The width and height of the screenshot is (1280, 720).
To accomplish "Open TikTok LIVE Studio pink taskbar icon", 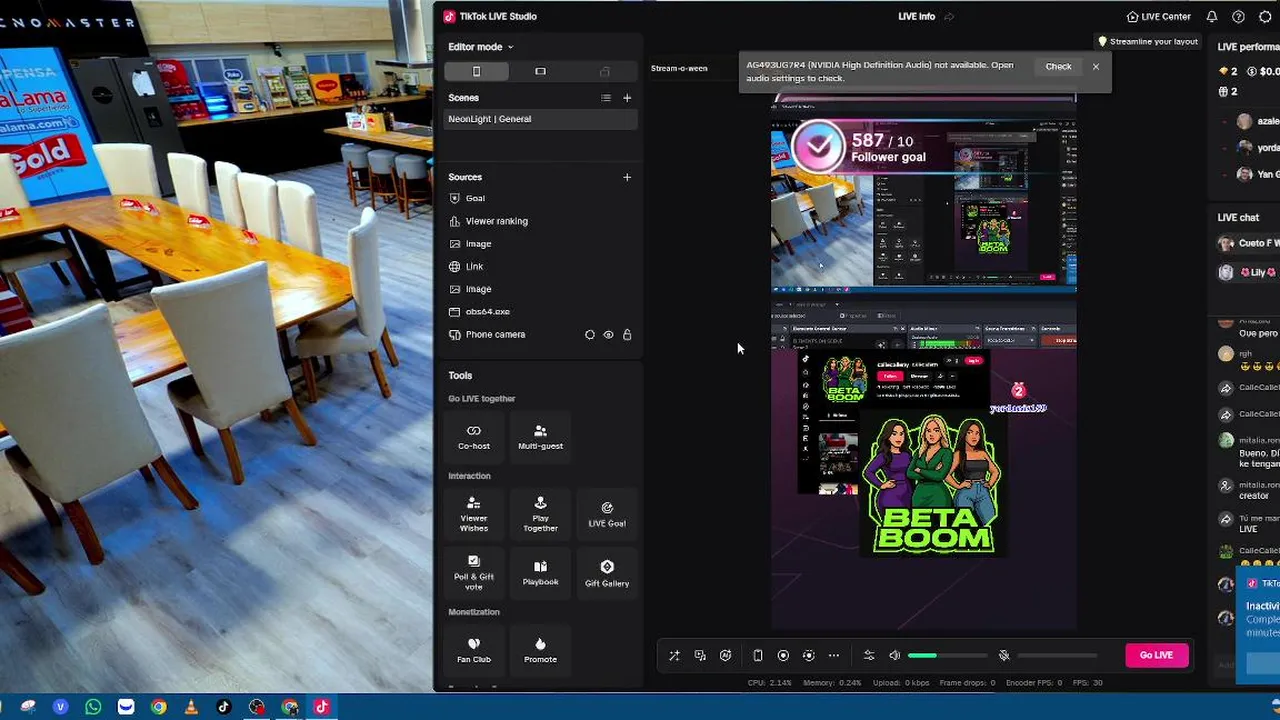I will coord(321,707).
